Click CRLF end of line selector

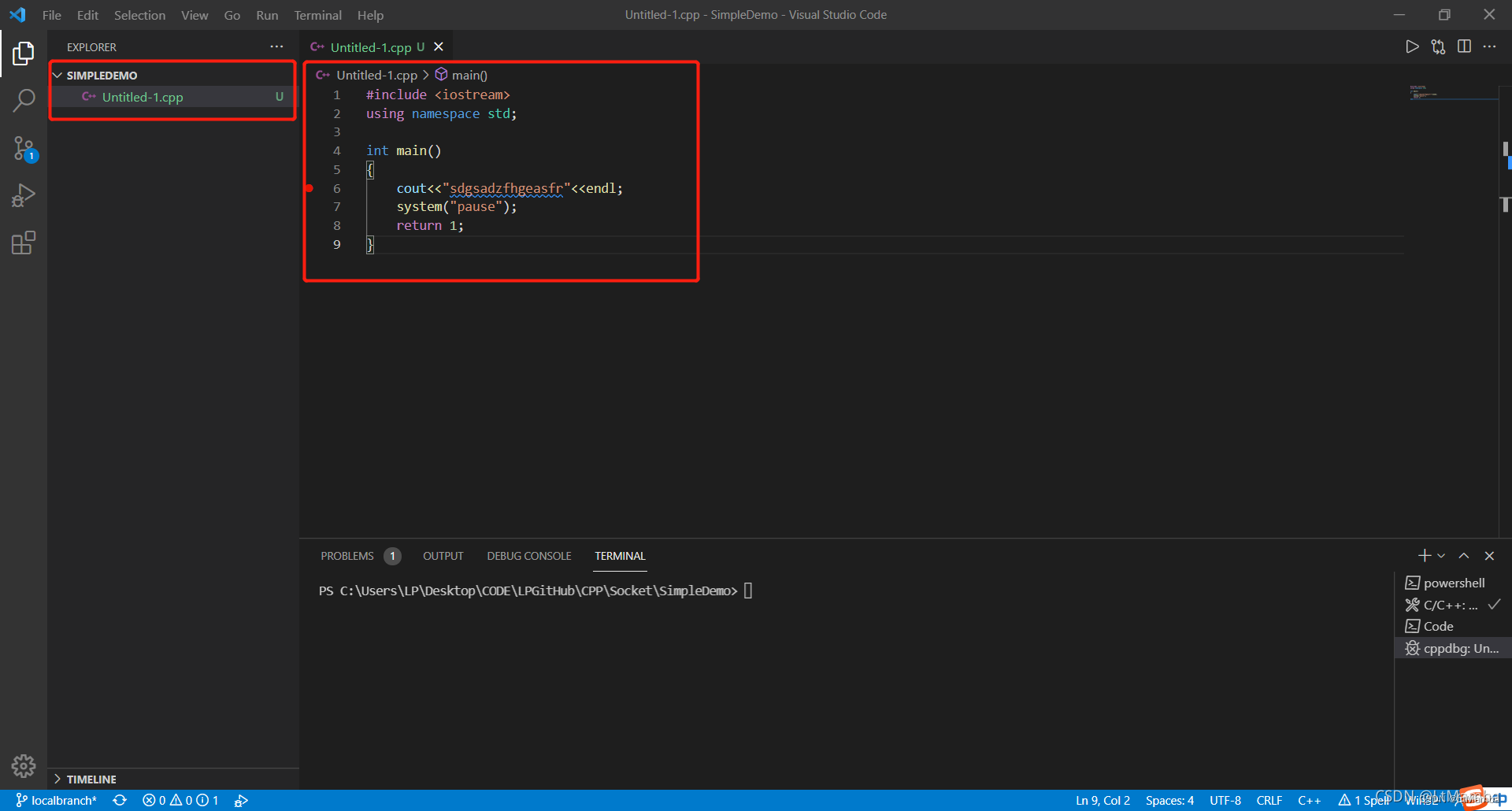click(1269, 800)
